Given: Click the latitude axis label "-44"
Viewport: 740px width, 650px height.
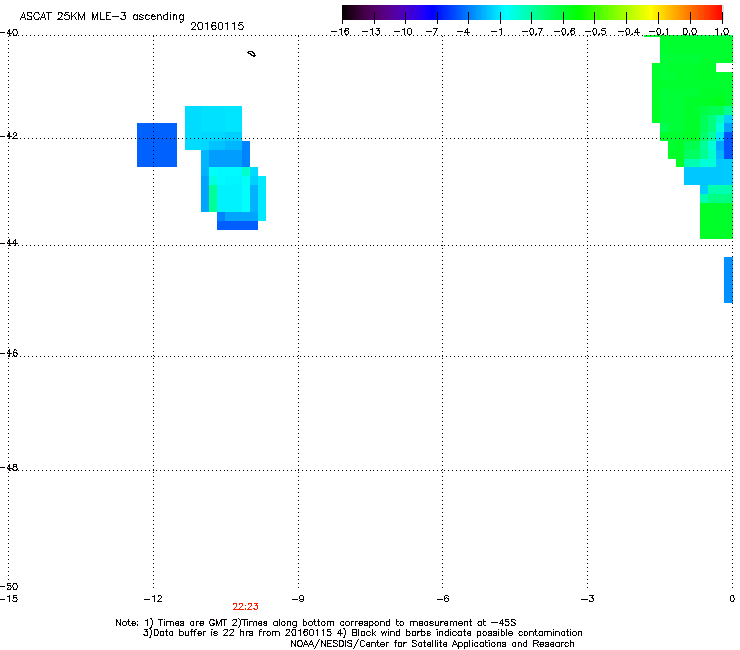Looking at the screenshot, I should coord(9,243).
